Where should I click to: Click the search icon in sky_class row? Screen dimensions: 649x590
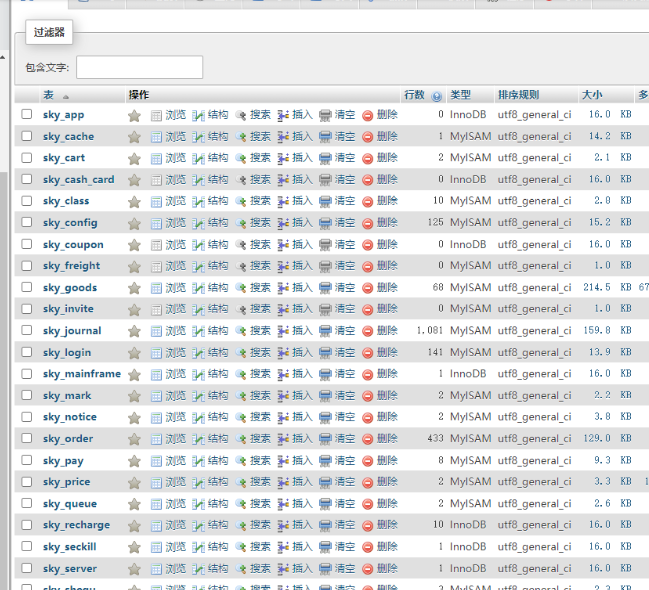coord(241,201)
